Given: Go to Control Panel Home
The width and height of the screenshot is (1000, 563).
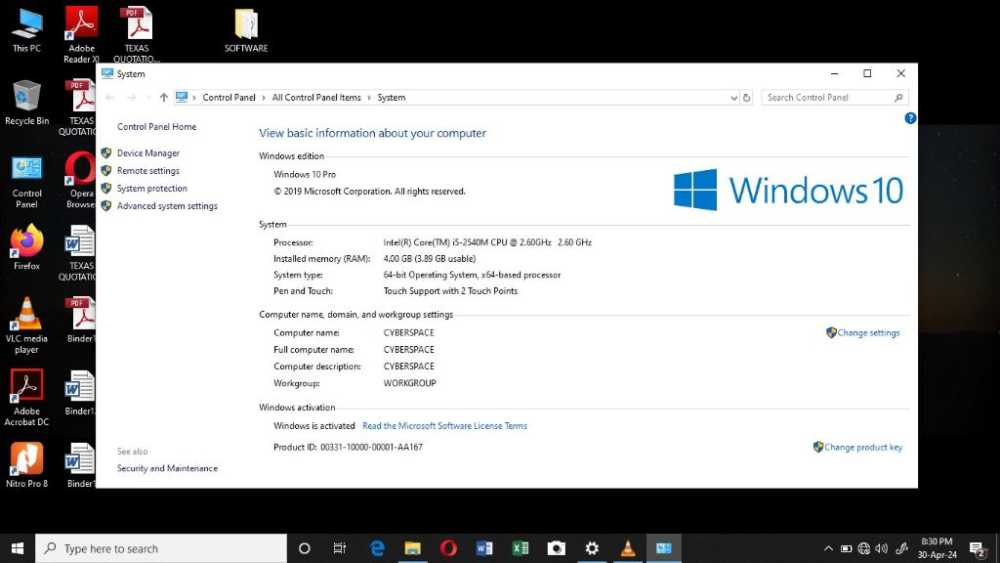Looking at the screenshot, I should [156, 127].
